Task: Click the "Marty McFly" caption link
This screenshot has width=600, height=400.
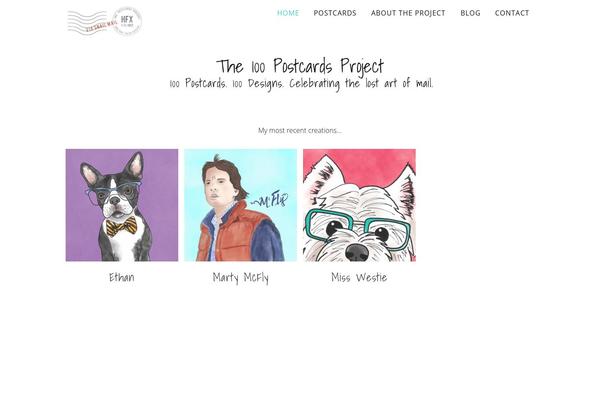Action: [240, 278]
